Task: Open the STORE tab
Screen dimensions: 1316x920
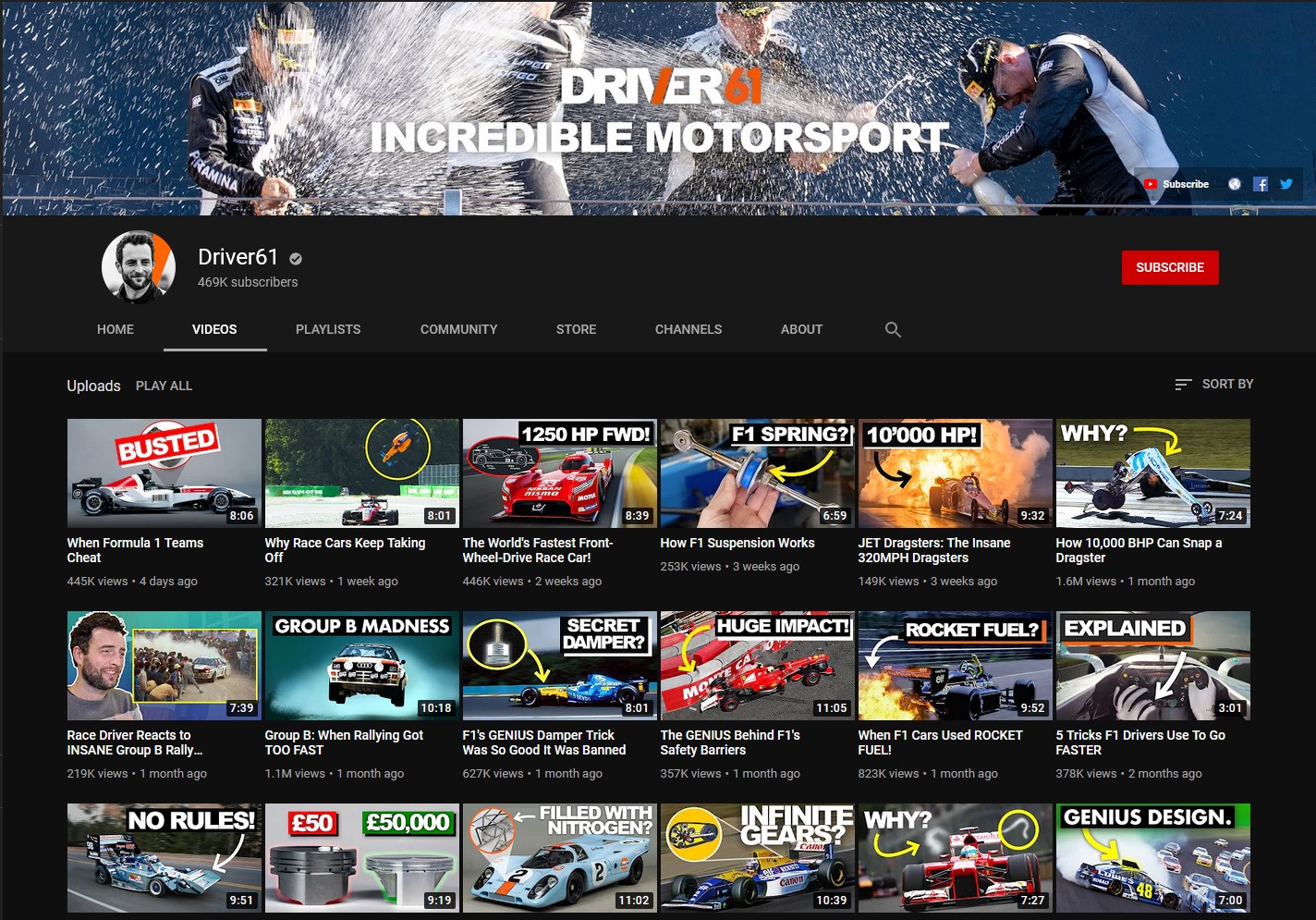Action: click(x=576, y=329)
